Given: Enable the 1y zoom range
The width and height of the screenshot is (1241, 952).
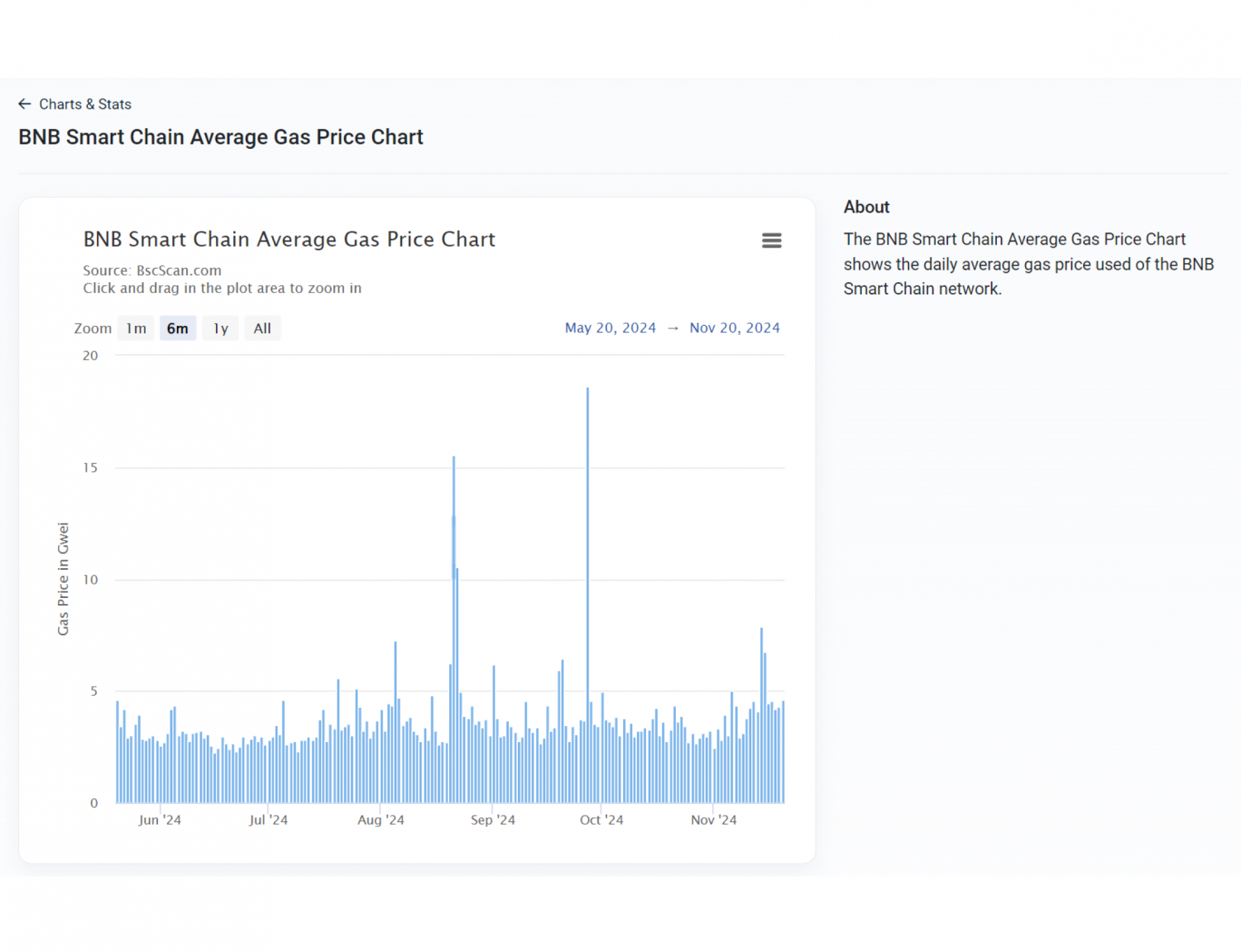Looking at the screenshot, I should (x=220, y=328).
